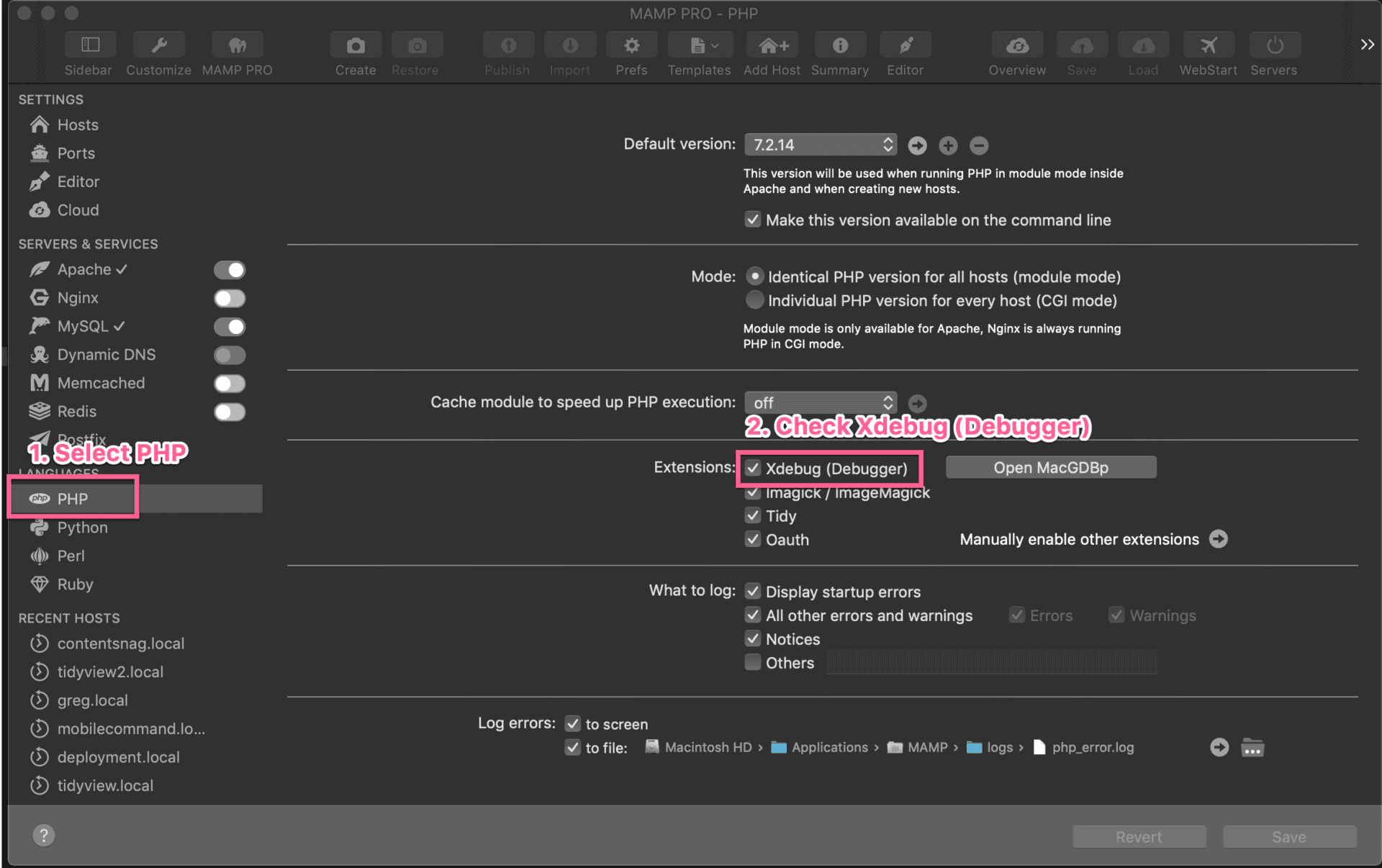Open the Overview cloud icon
The width and height of the screenshot is (1382, 868).
1016,45
